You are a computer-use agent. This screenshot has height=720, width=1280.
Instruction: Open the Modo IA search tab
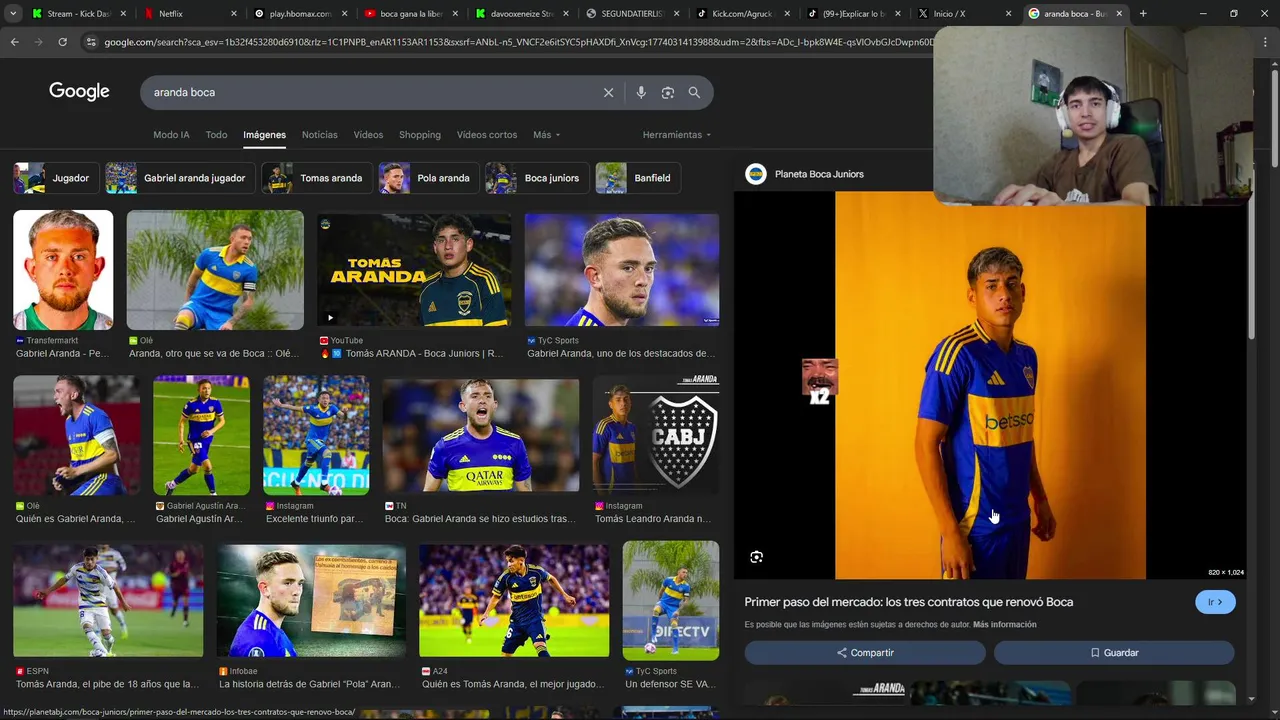point(171,135)
